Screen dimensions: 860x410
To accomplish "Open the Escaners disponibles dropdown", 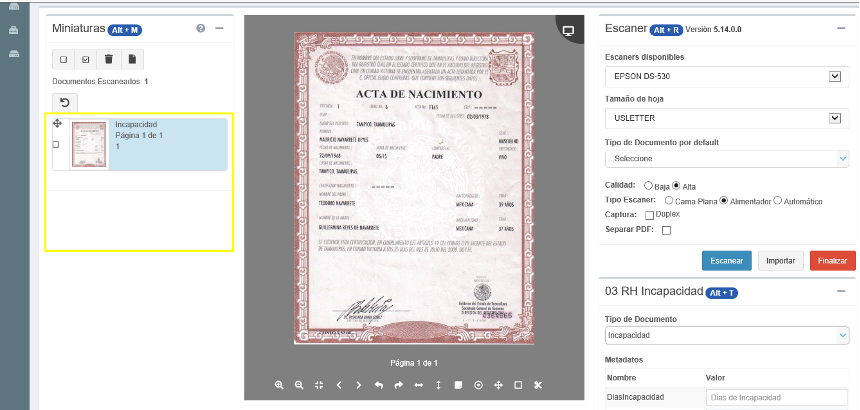I will tap(727, 77).
